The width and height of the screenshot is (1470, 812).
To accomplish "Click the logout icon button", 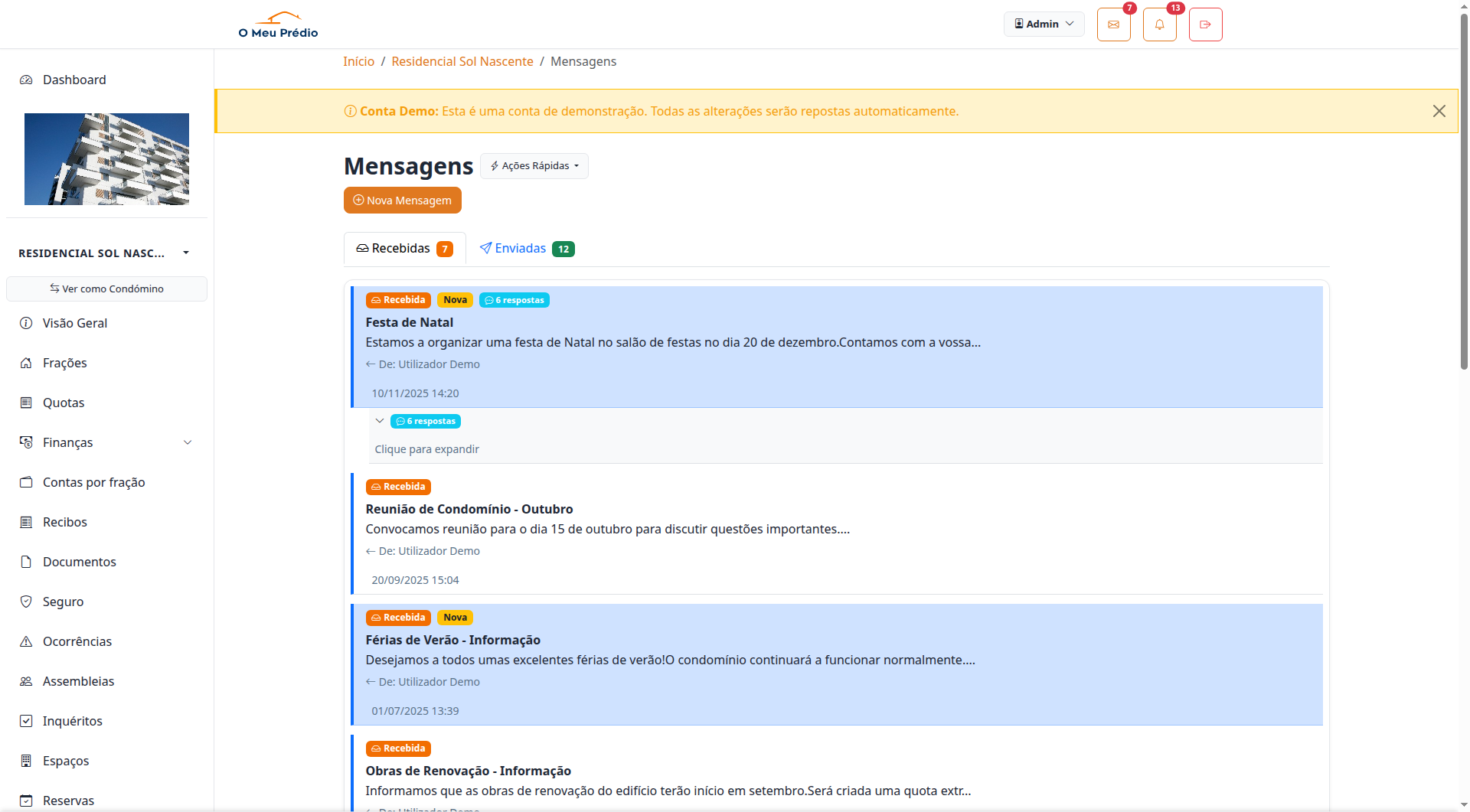I will 1205,24.
